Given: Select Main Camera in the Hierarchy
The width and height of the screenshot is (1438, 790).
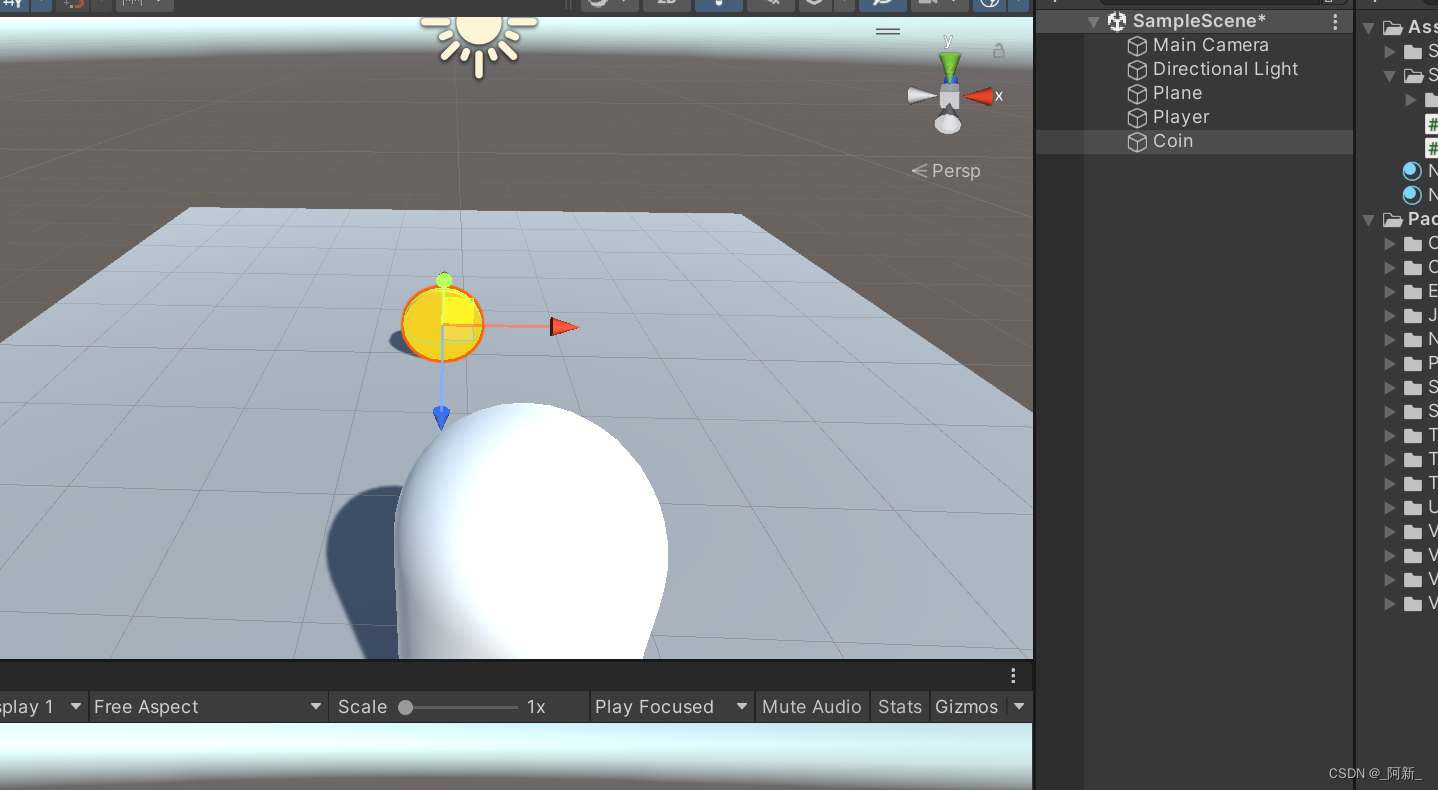Looking at the screenshot, I should tap(1210, 45).
